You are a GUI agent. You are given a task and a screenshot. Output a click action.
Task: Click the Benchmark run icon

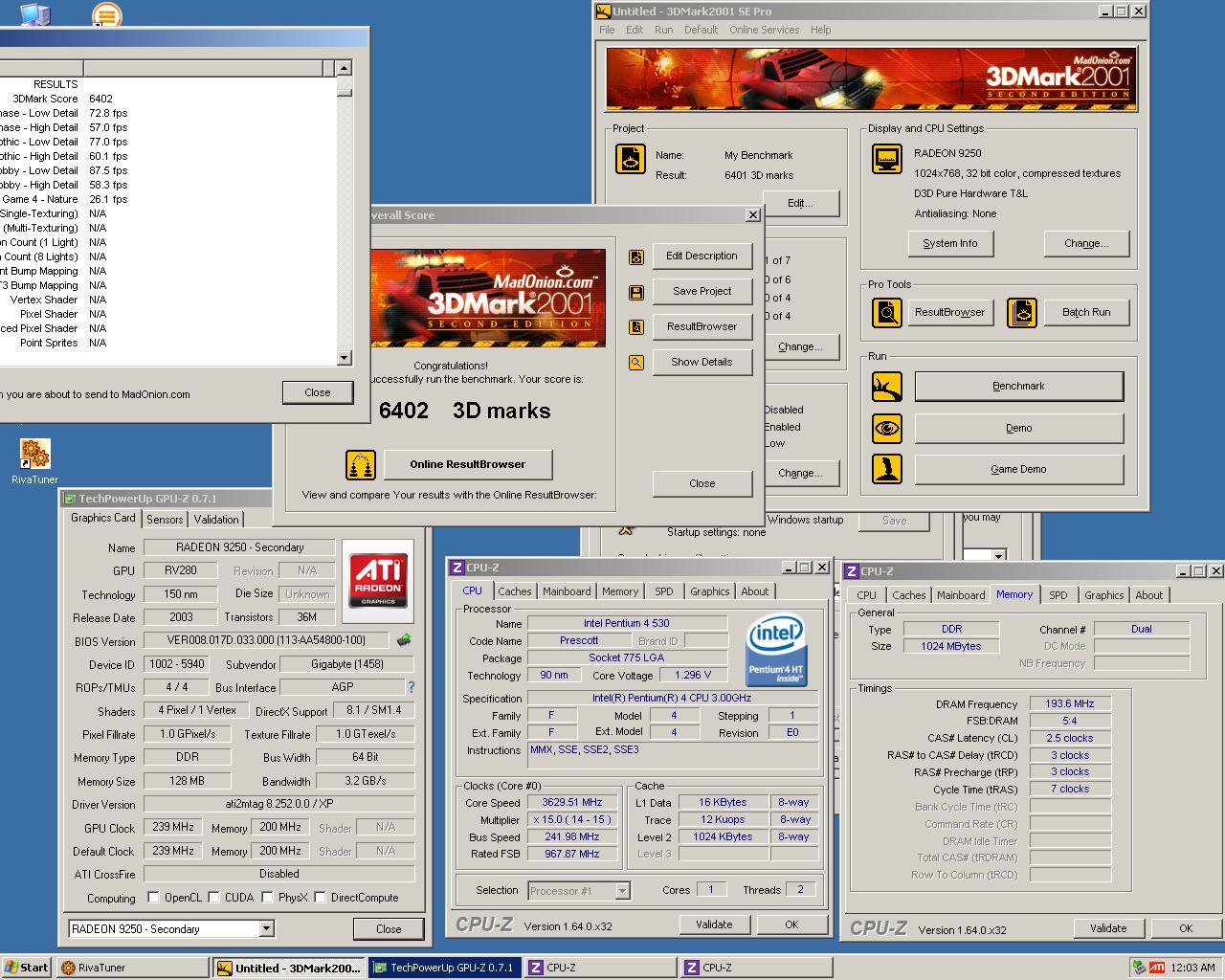pyautogui.click(x=887, y=387)
